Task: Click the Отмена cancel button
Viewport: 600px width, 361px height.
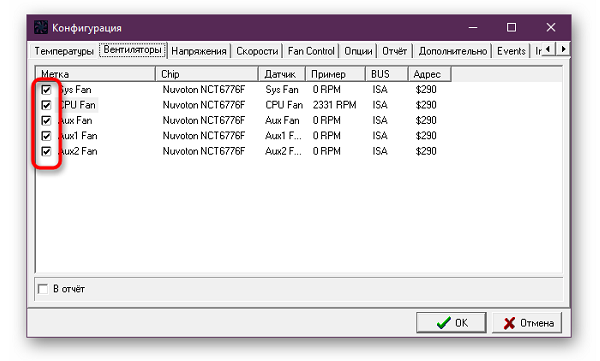Action: pyautogui.click(x=527, y=323)
